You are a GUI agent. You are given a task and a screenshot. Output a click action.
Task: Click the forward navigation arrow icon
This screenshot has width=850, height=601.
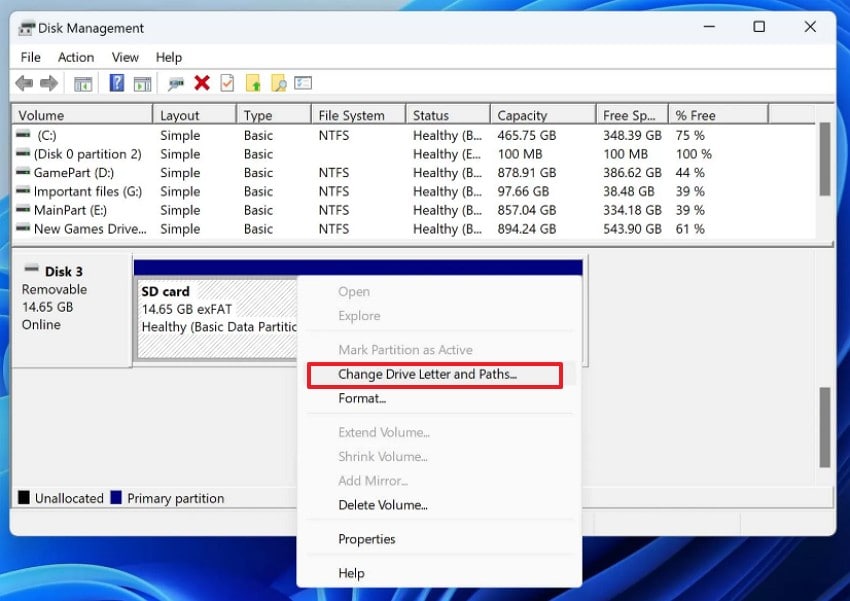point(49,83)
